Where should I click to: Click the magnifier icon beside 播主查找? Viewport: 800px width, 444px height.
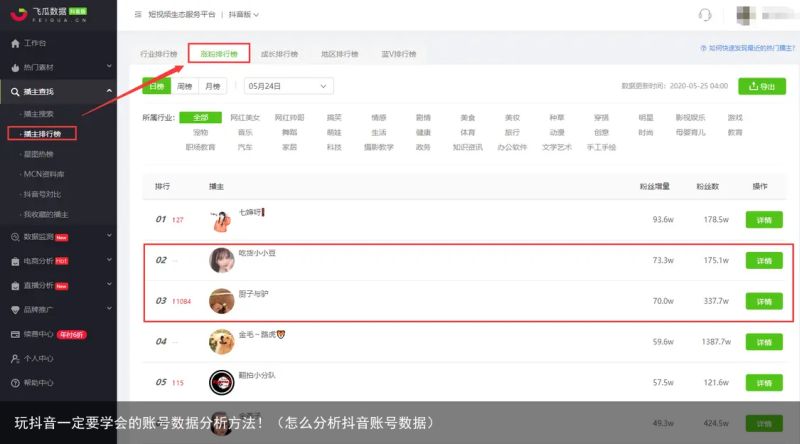[x=15, y=92]
